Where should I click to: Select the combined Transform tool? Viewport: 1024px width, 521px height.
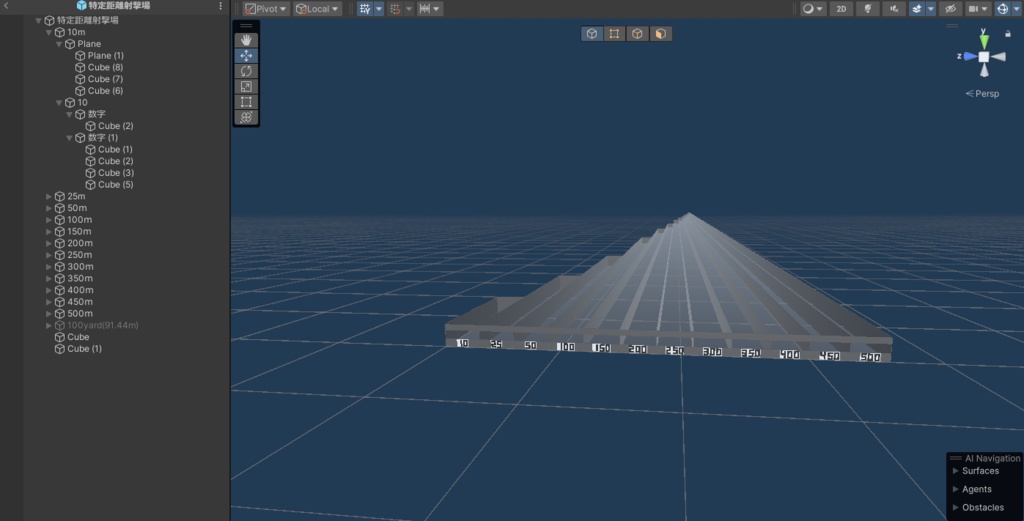(246, 117)
